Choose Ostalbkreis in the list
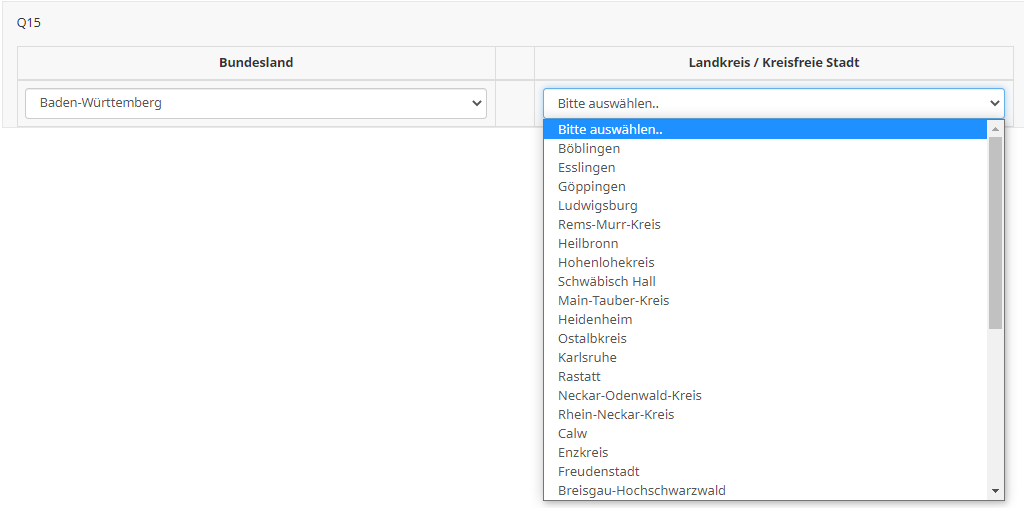Viewport: 1024px width, 508px height. click(592, 339)
